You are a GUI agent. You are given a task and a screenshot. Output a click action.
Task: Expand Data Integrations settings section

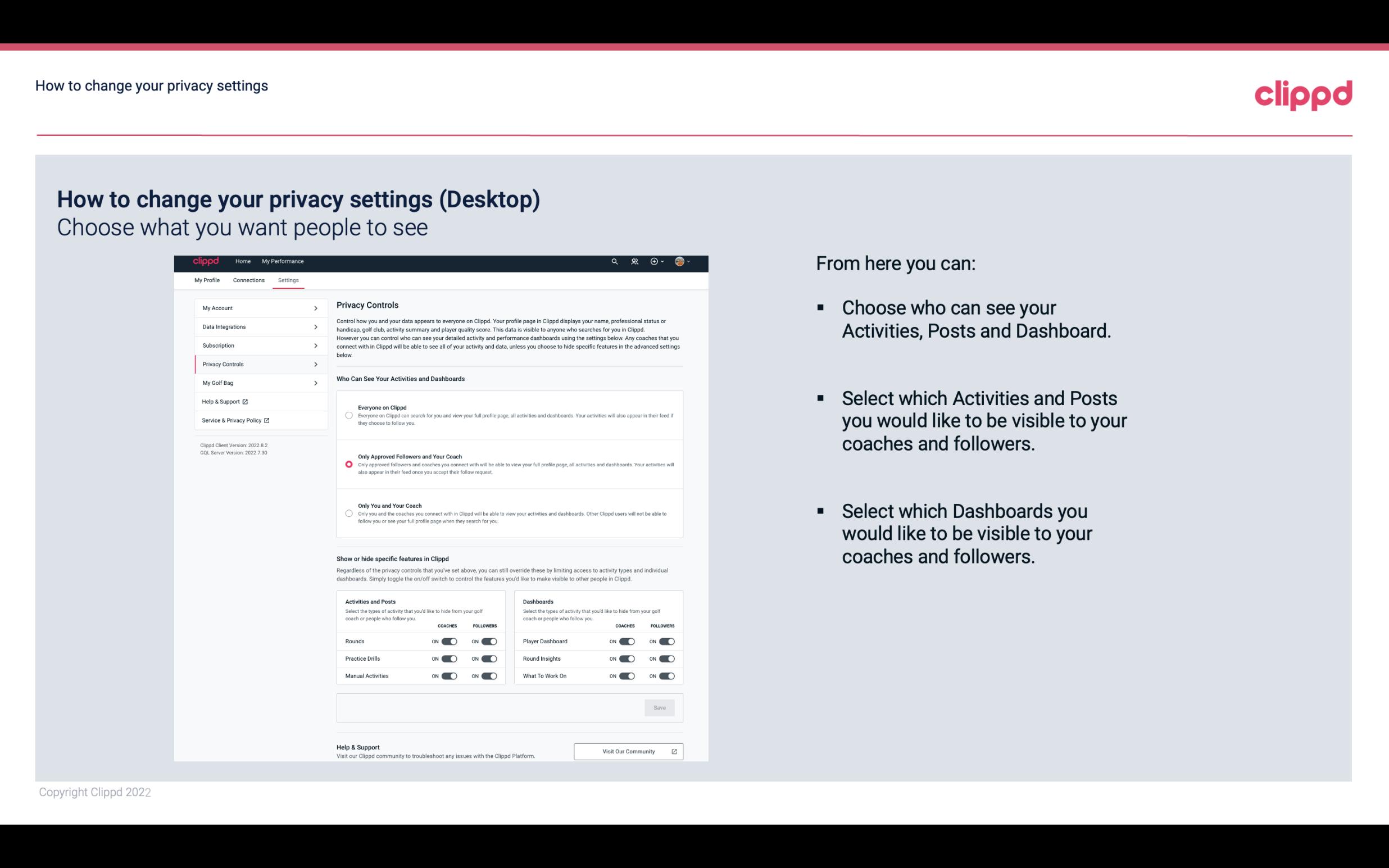256,327
